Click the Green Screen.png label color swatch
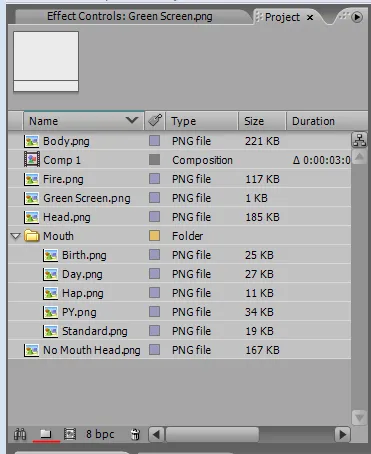 pos(154,198)
